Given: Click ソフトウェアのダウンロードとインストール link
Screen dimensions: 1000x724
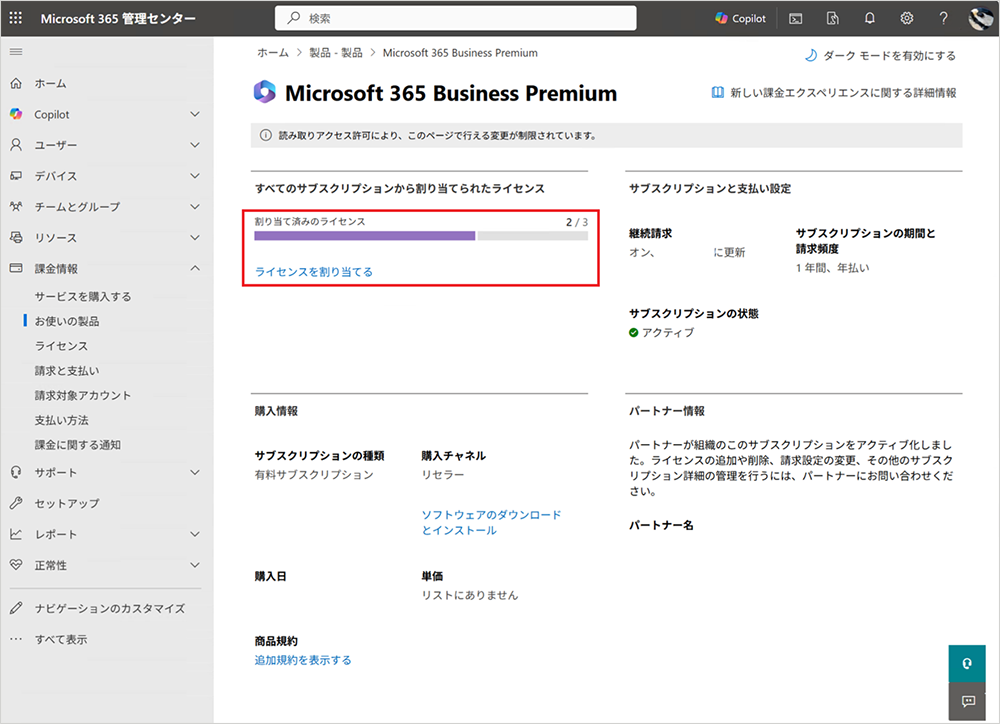Looking at the screenshot, I should point(491,522).
